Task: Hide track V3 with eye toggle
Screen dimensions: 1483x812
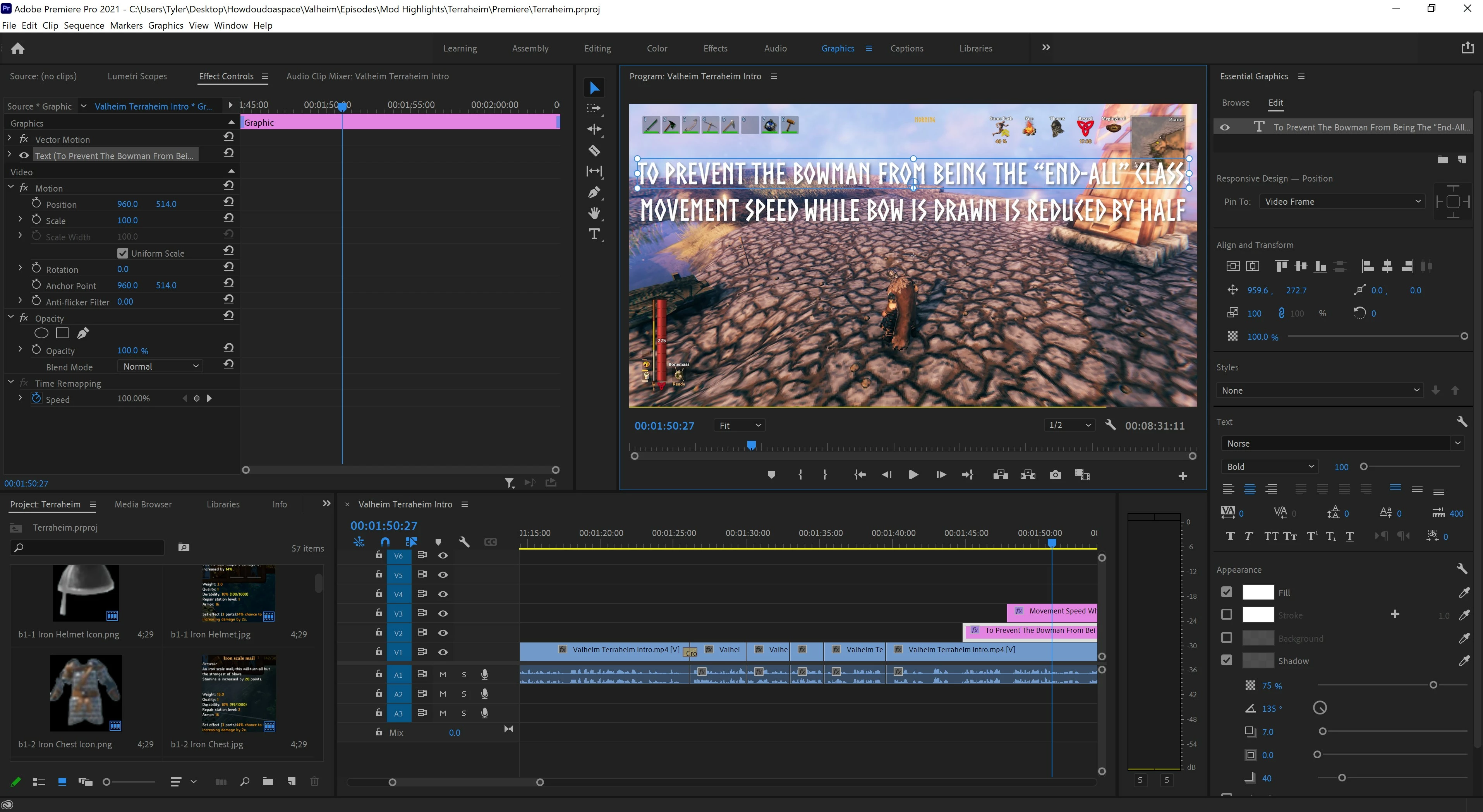Action: 443,613
